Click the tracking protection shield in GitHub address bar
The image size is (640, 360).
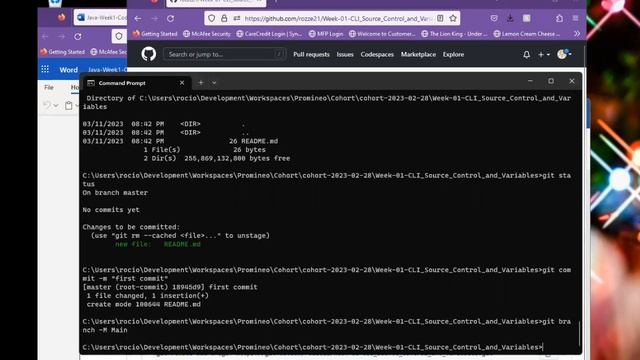[x=211, y=18]
